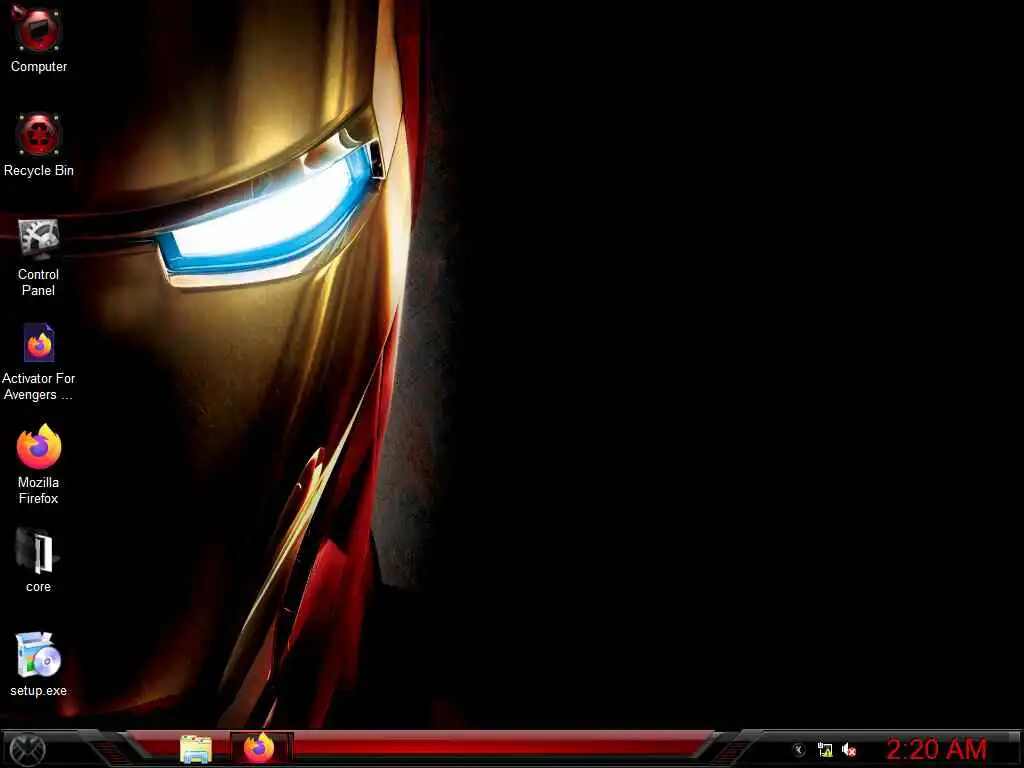Click the "Computer" label text
Viewport: 1024px width, 768px height.
(x=39, y=67)
